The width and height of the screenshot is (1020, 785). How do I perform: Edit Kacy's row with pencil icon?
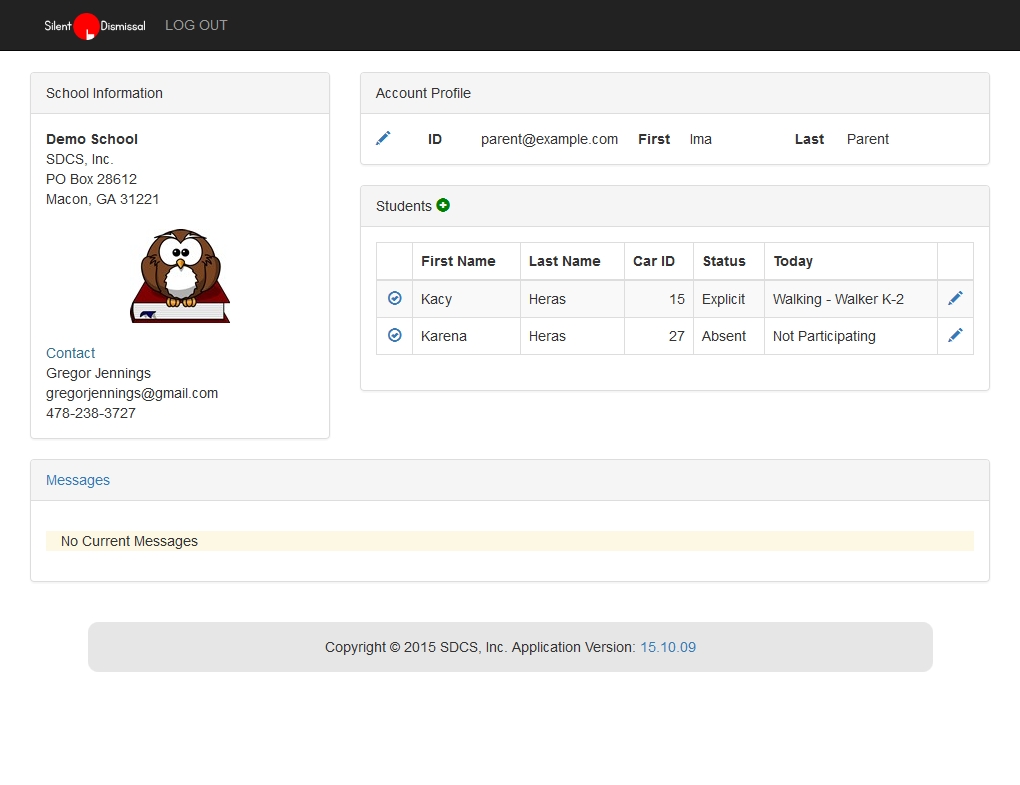click(955, 298)
